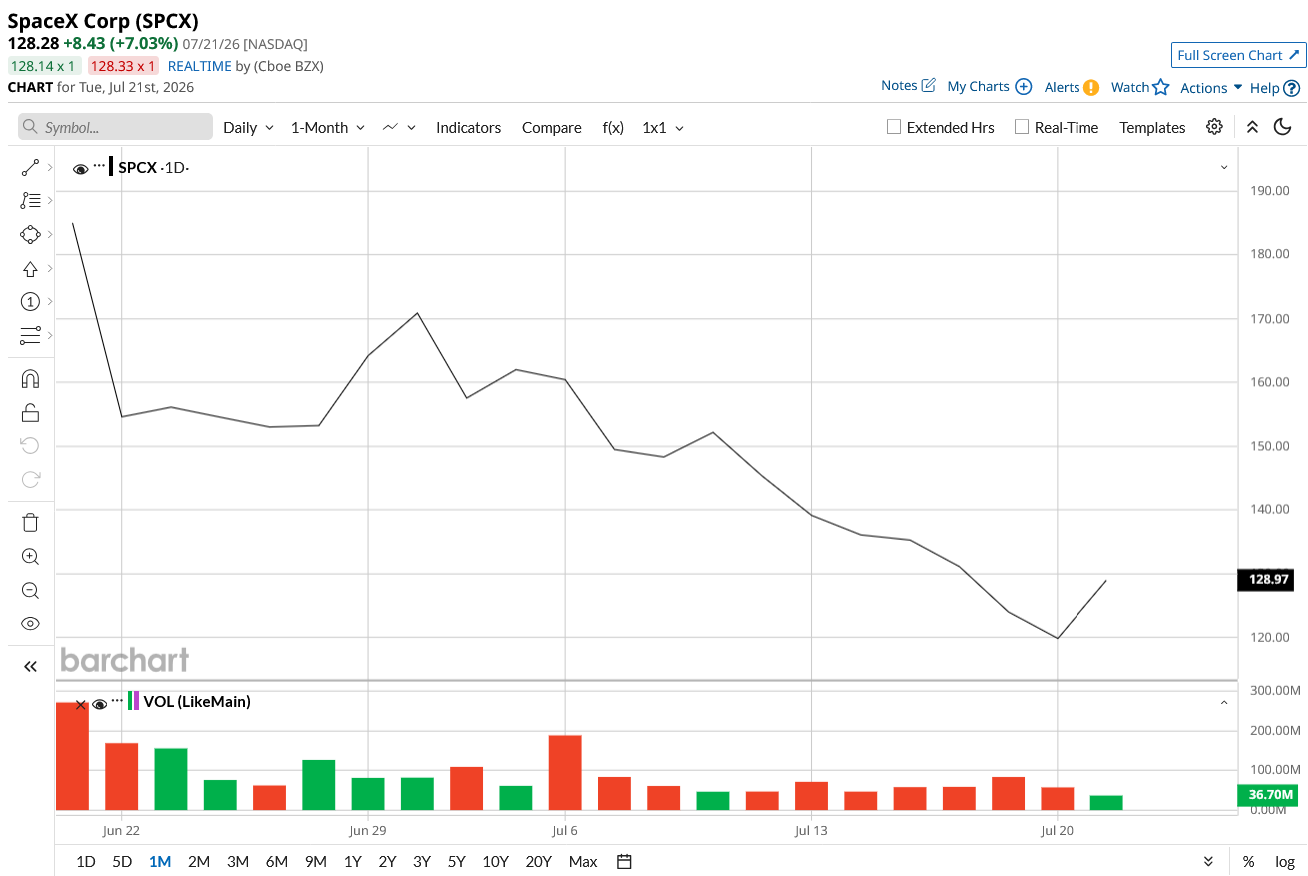Delete drawings with the trash icon

[x=30, y=523]
